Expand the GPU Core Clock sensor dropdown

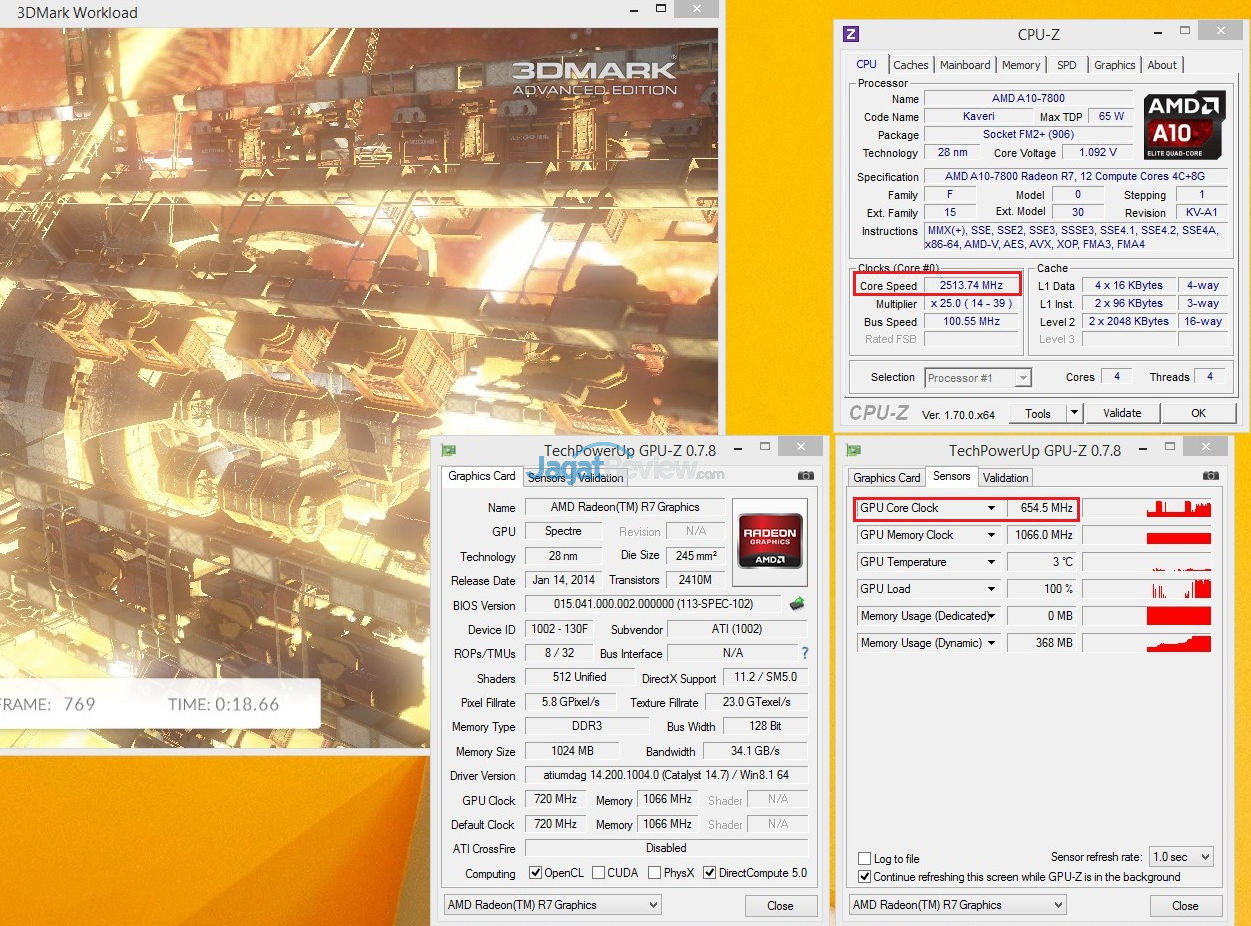point(991,508)
